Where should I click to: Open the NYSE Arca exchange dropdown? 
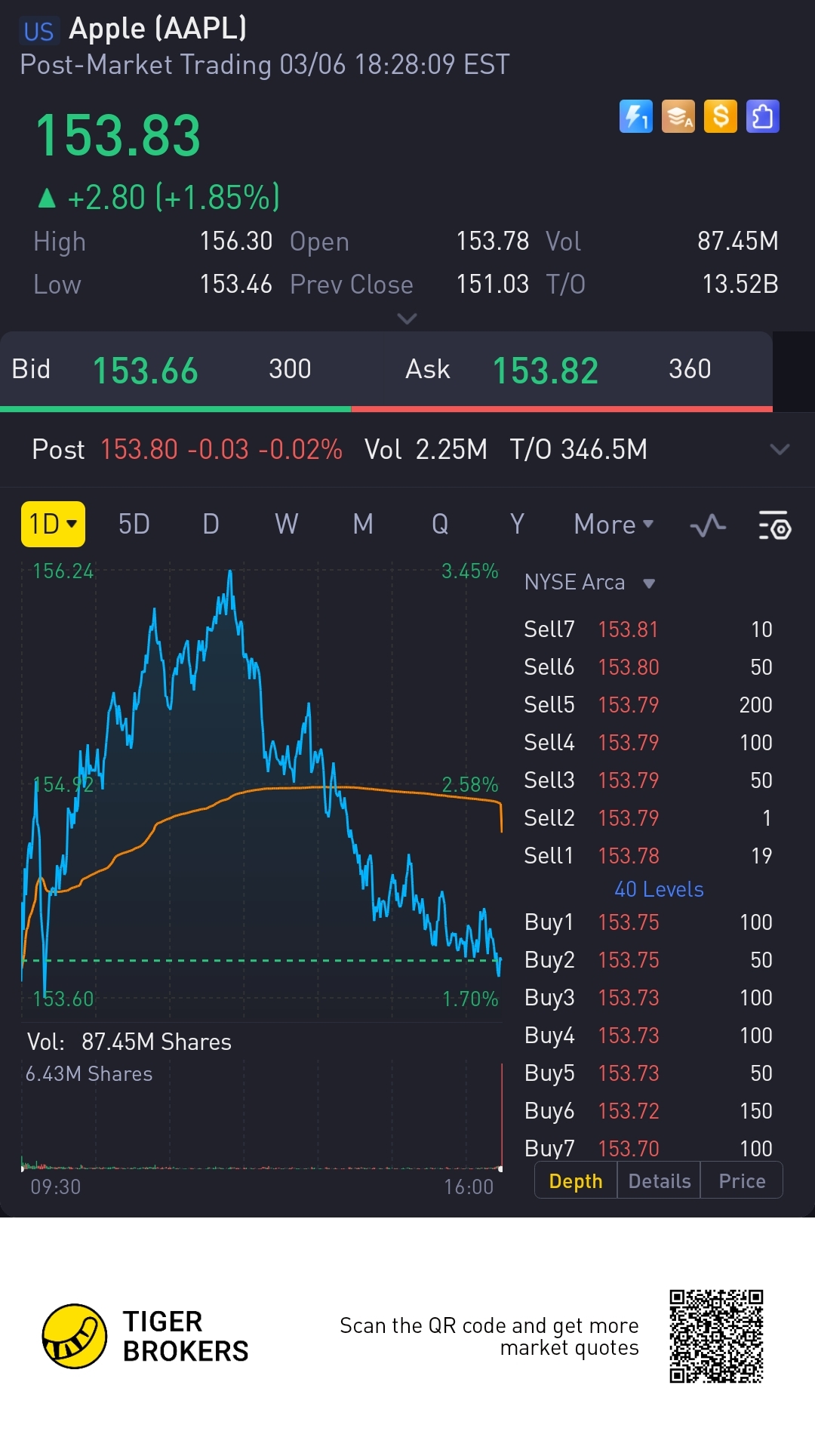589,582
